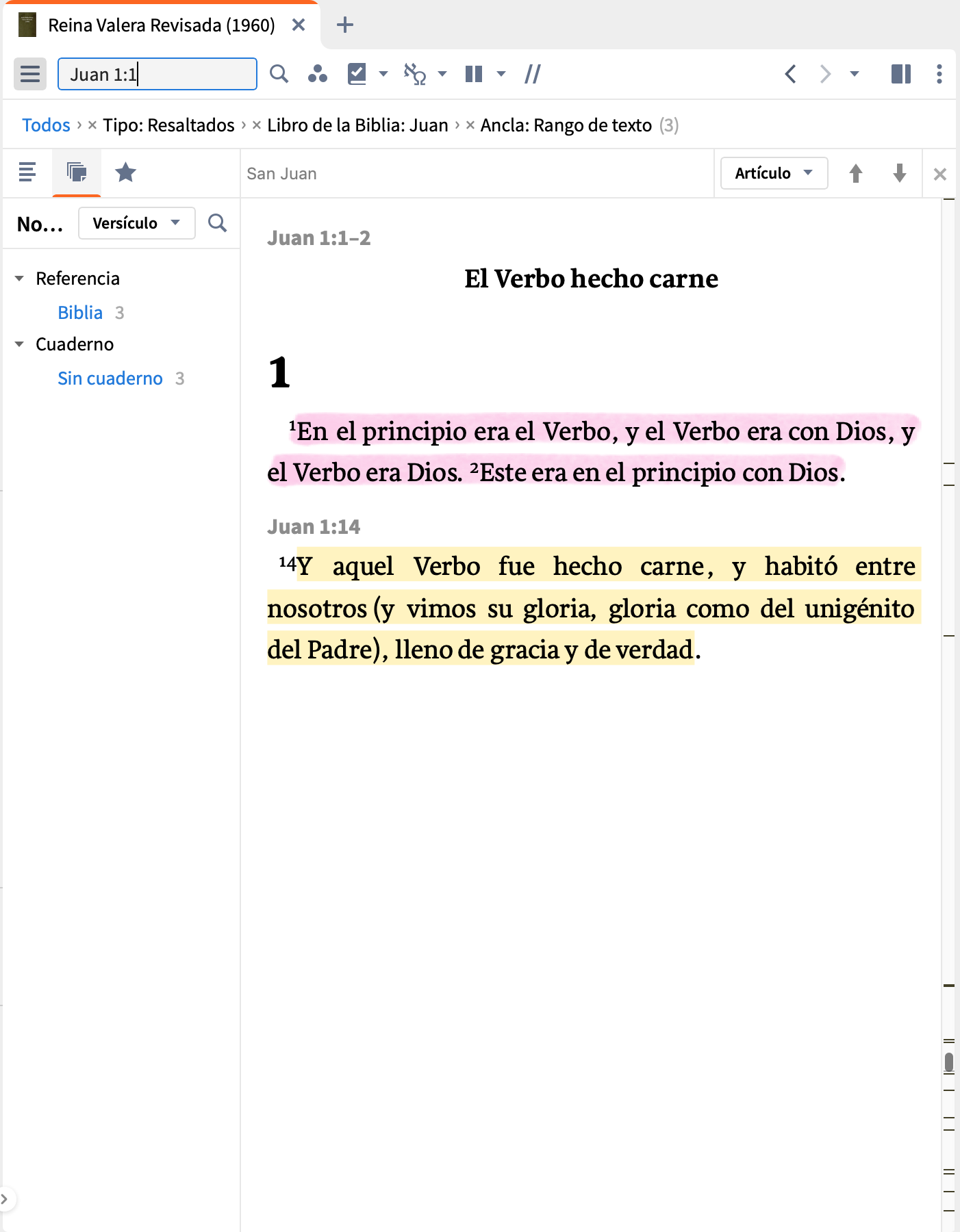Select the Biblia facet link
Screen dimensions: 960x1232
point(80,313)
